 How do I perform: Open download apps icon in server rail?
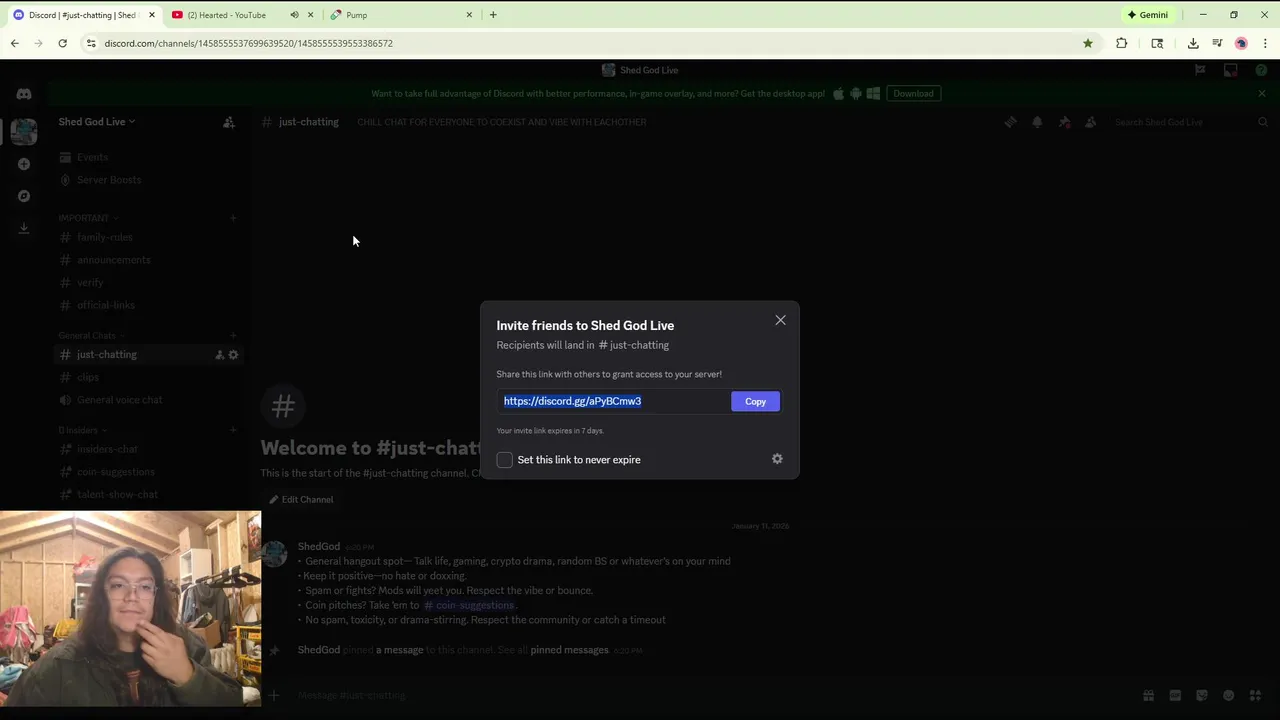click(24, 228)
